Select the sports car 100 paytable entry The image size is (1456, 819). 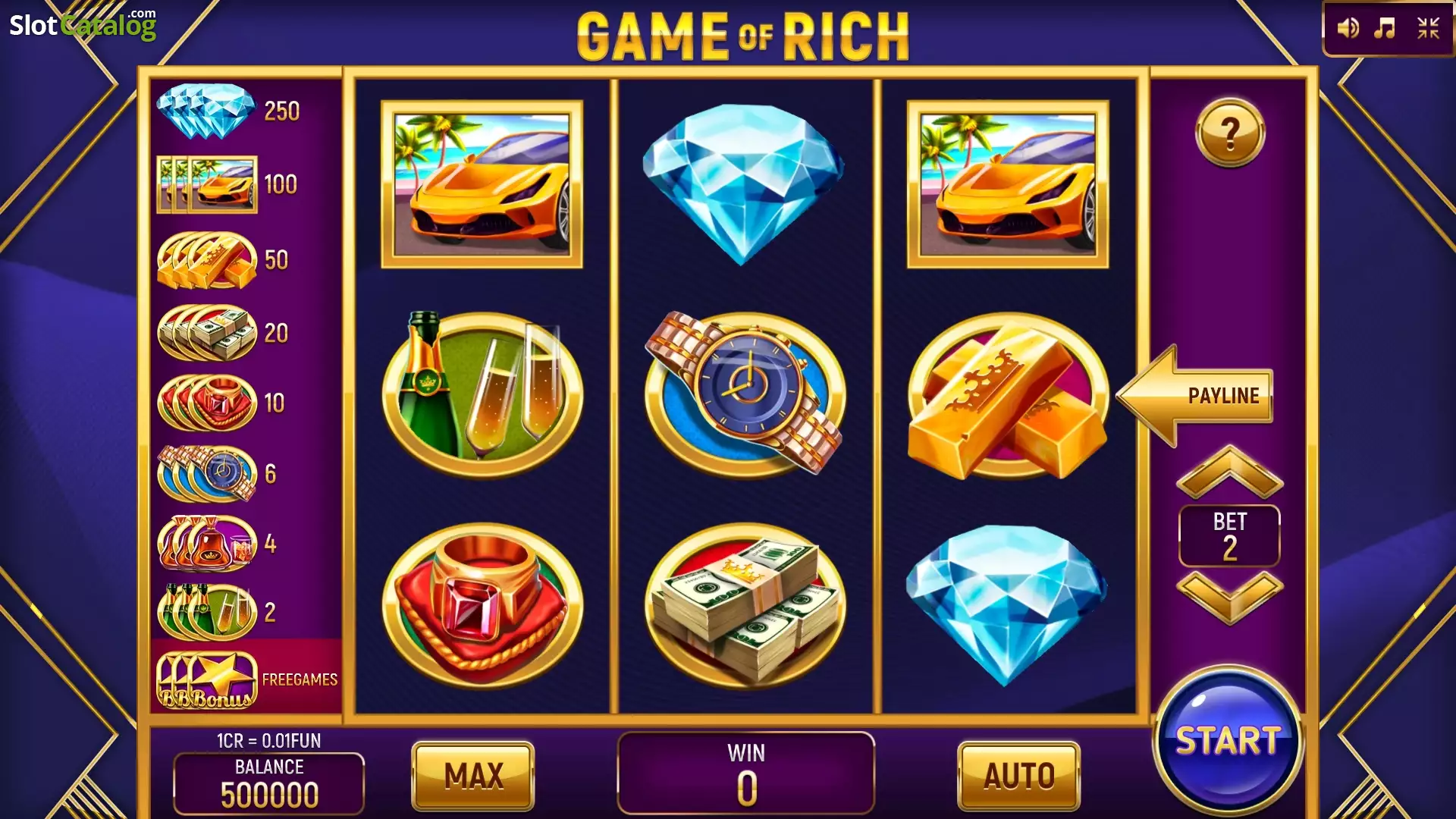point(227,184)
